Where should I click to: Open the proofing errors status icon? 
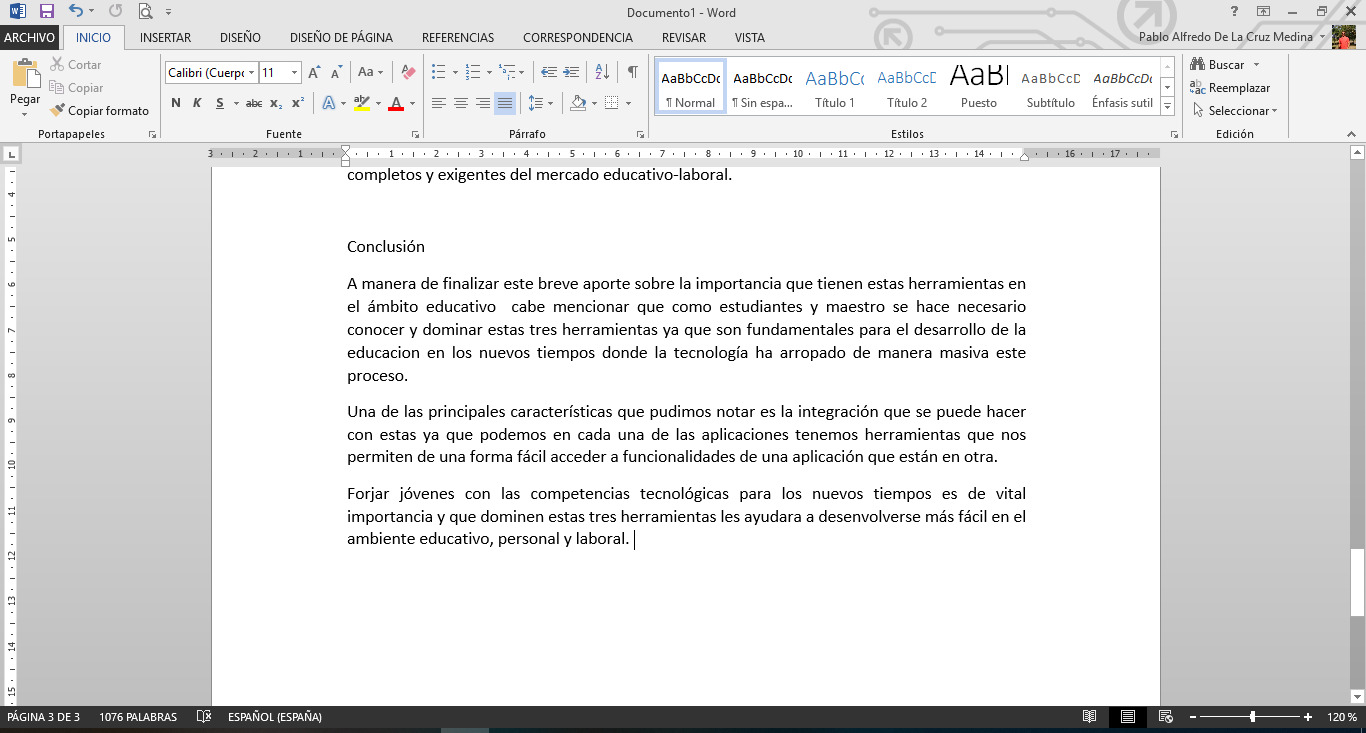(x=204, y=717)
